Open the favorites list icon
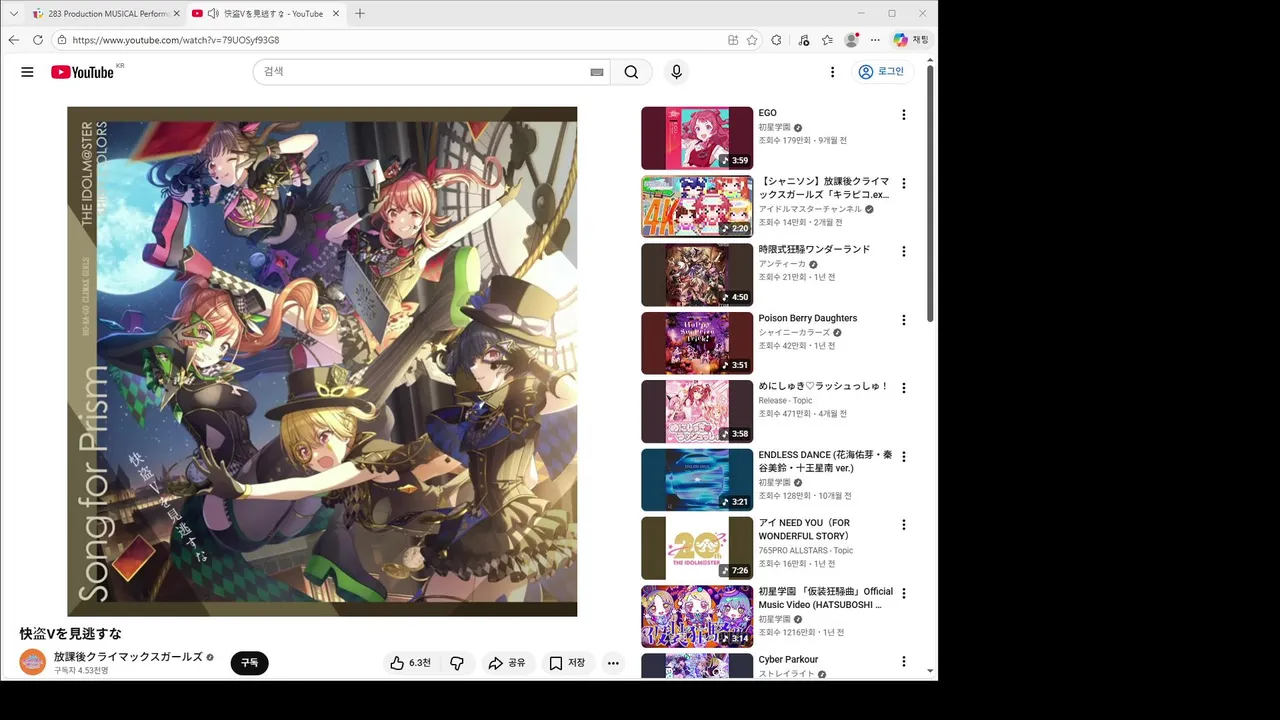The width and height of the screenshot is (1280, 720). (x=827, y=40)
